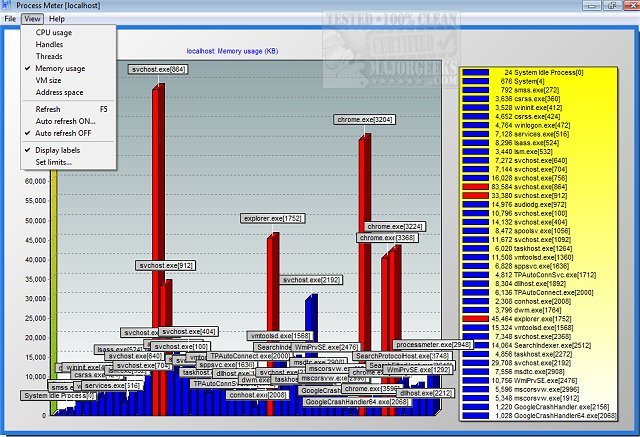This screenshot has height=437, width=640.
Task: Click chart label chrome.exe[3368]
Action: (x=387, y=237)
